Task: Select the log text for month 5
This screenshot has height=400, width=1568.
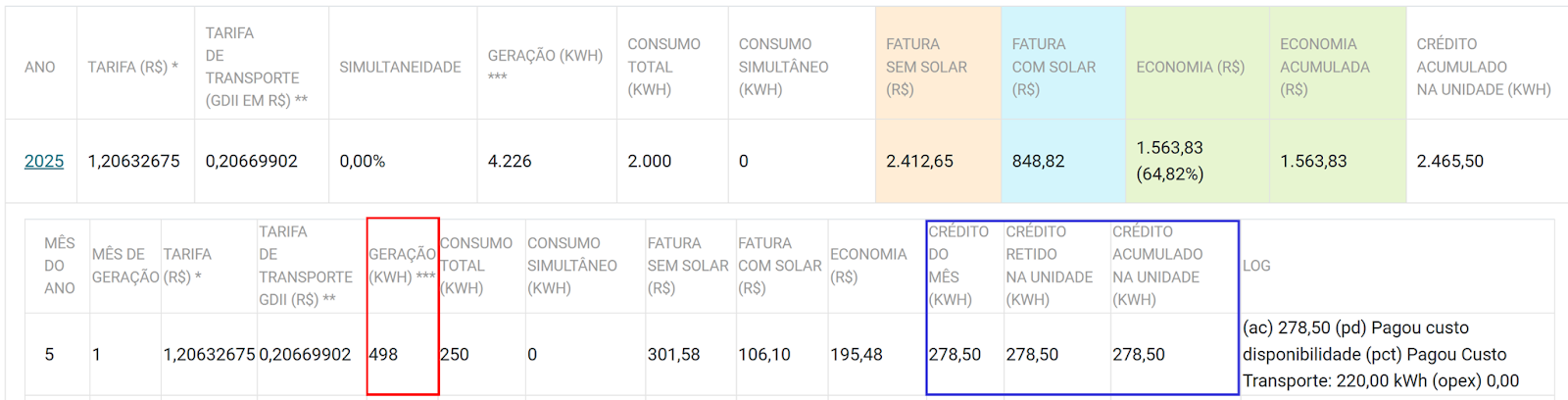Action: click(x=1381, y=354)
